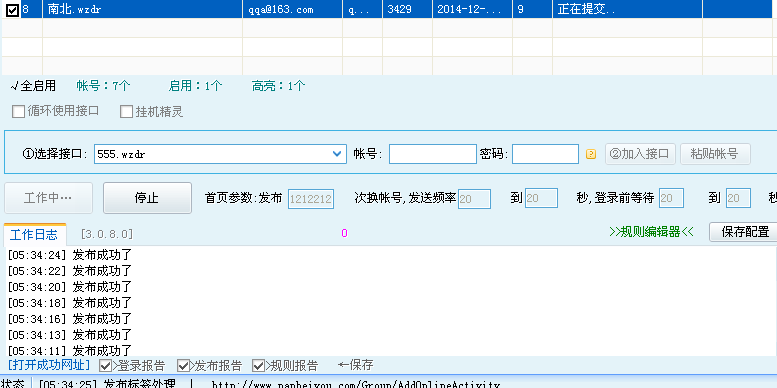Click the 2014-12-... date cell

(x=472, y=9)
